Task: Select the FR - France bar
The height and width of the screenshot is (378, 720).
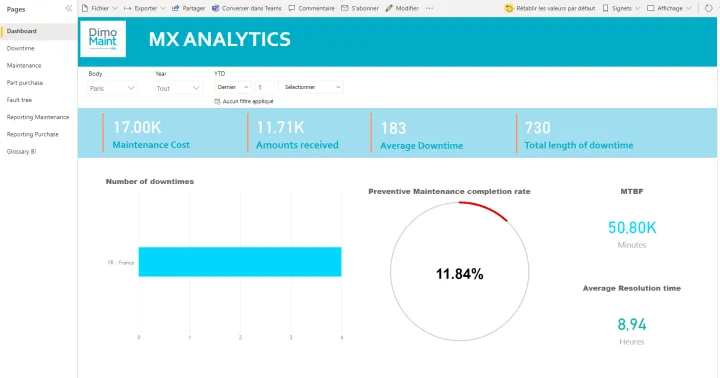Action: click(x=240, y=262)
